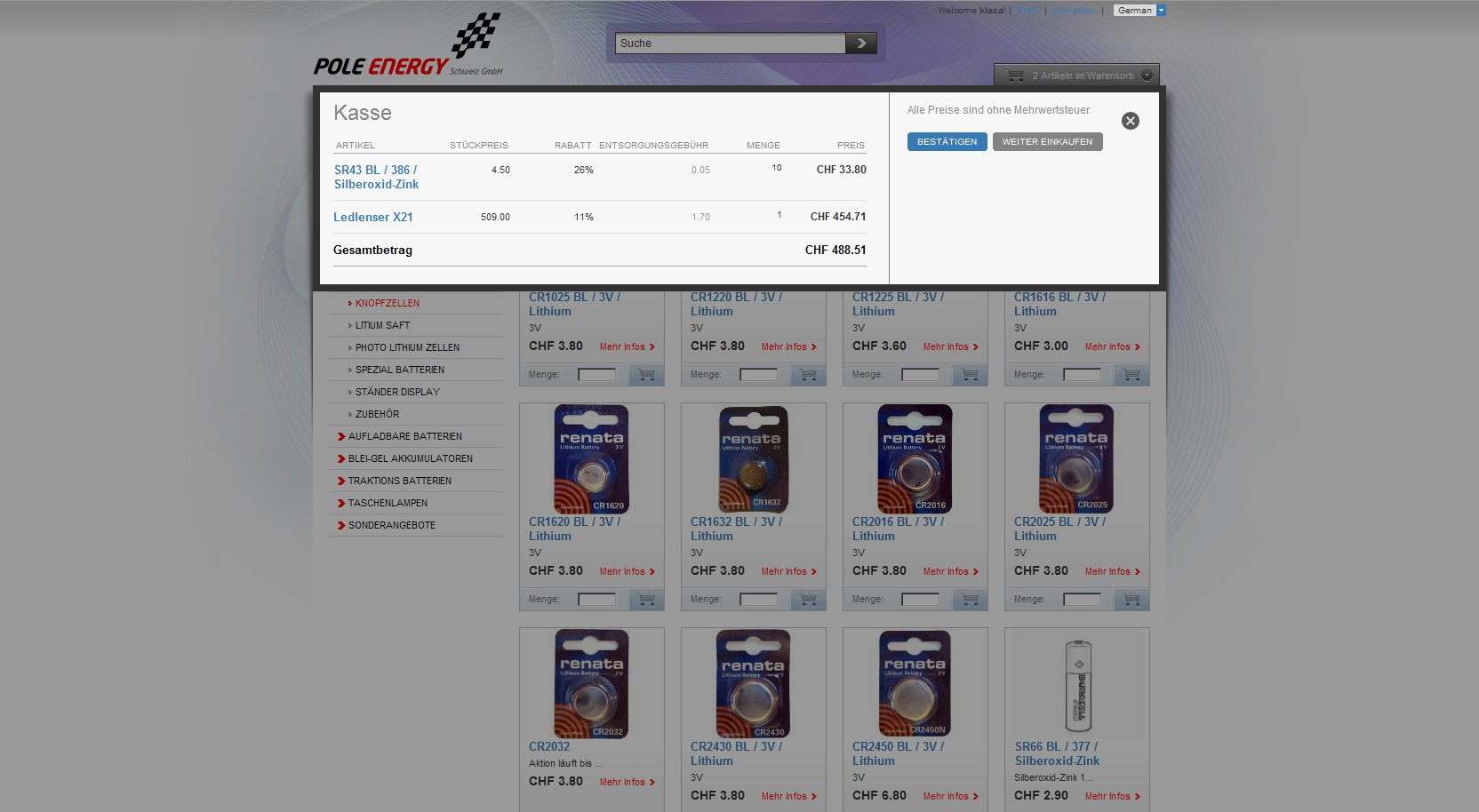Image resolution: width=1479 pixels, height=812 pixels.
Task: Add CR1620 BL to cart via cart icon
Action: pos(646,600)
